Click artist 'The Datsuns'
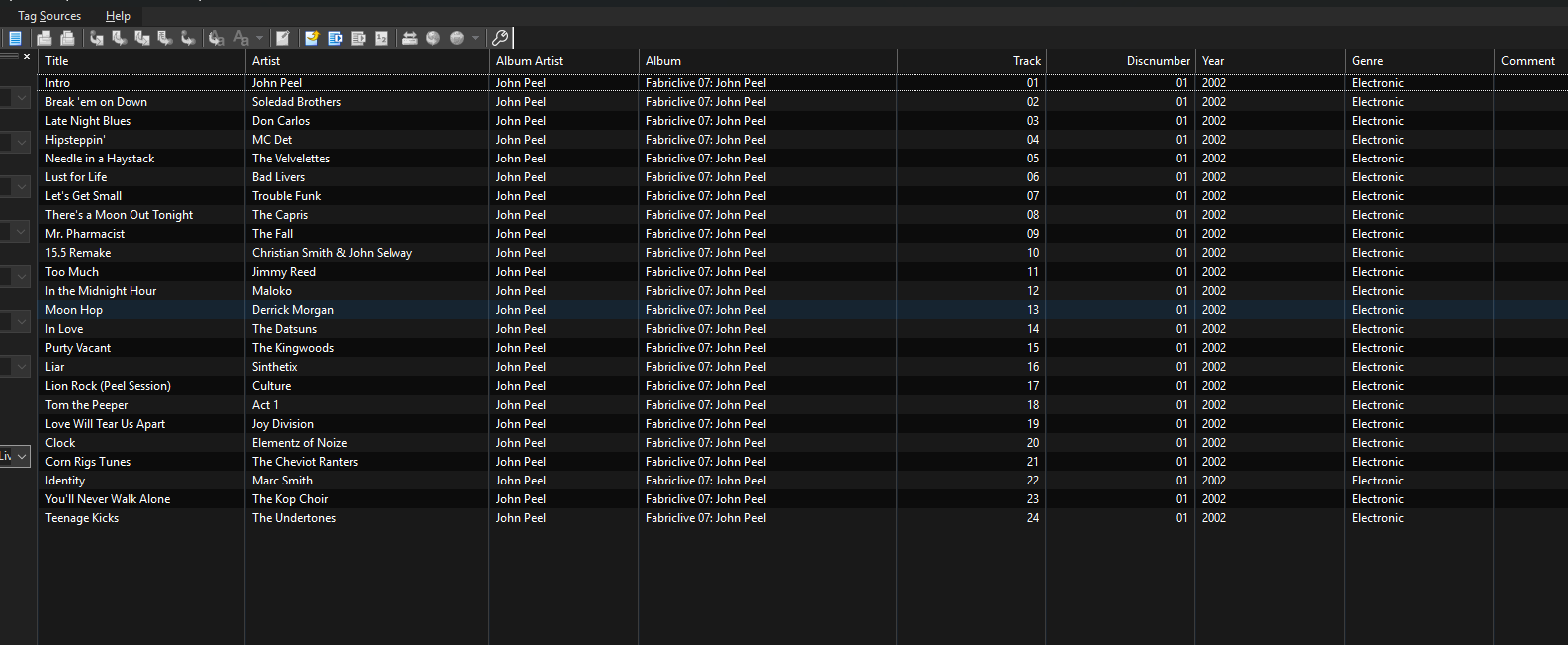This screenshot has height=645, width=1568. (x=284, y=329)
